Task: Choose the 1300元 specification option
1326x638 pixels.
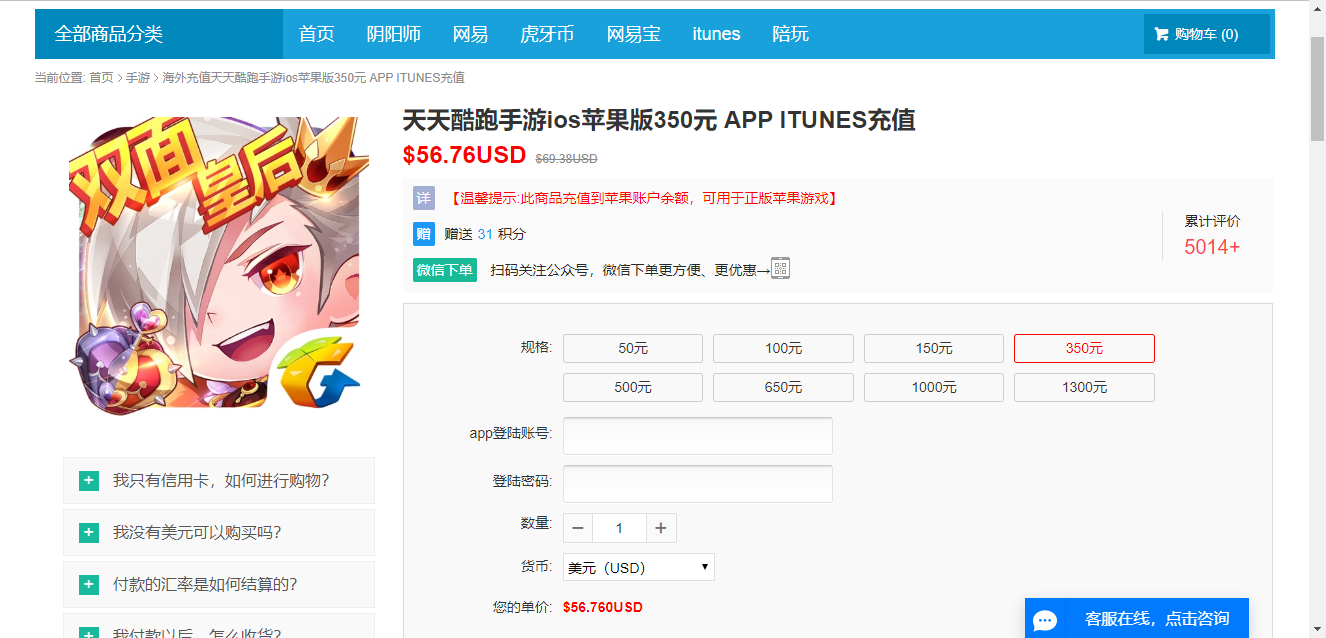Action: tap(1083, 387)
